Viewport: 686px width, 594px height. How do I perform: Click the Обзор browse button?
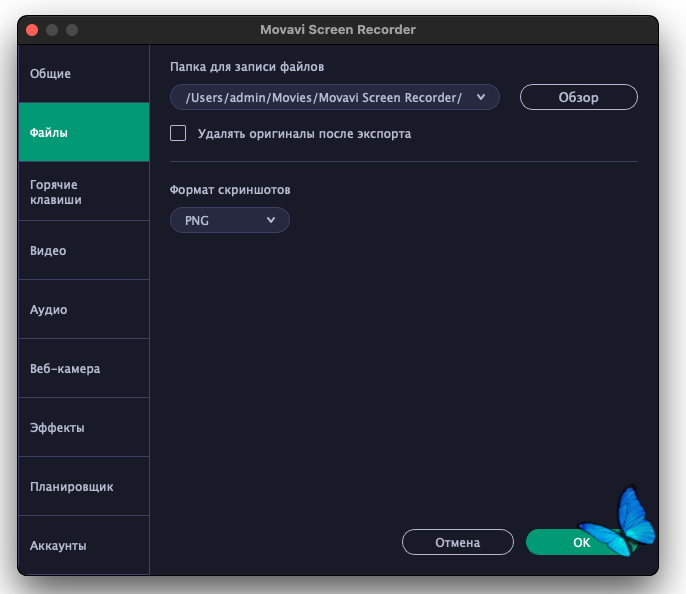point(579,97)
